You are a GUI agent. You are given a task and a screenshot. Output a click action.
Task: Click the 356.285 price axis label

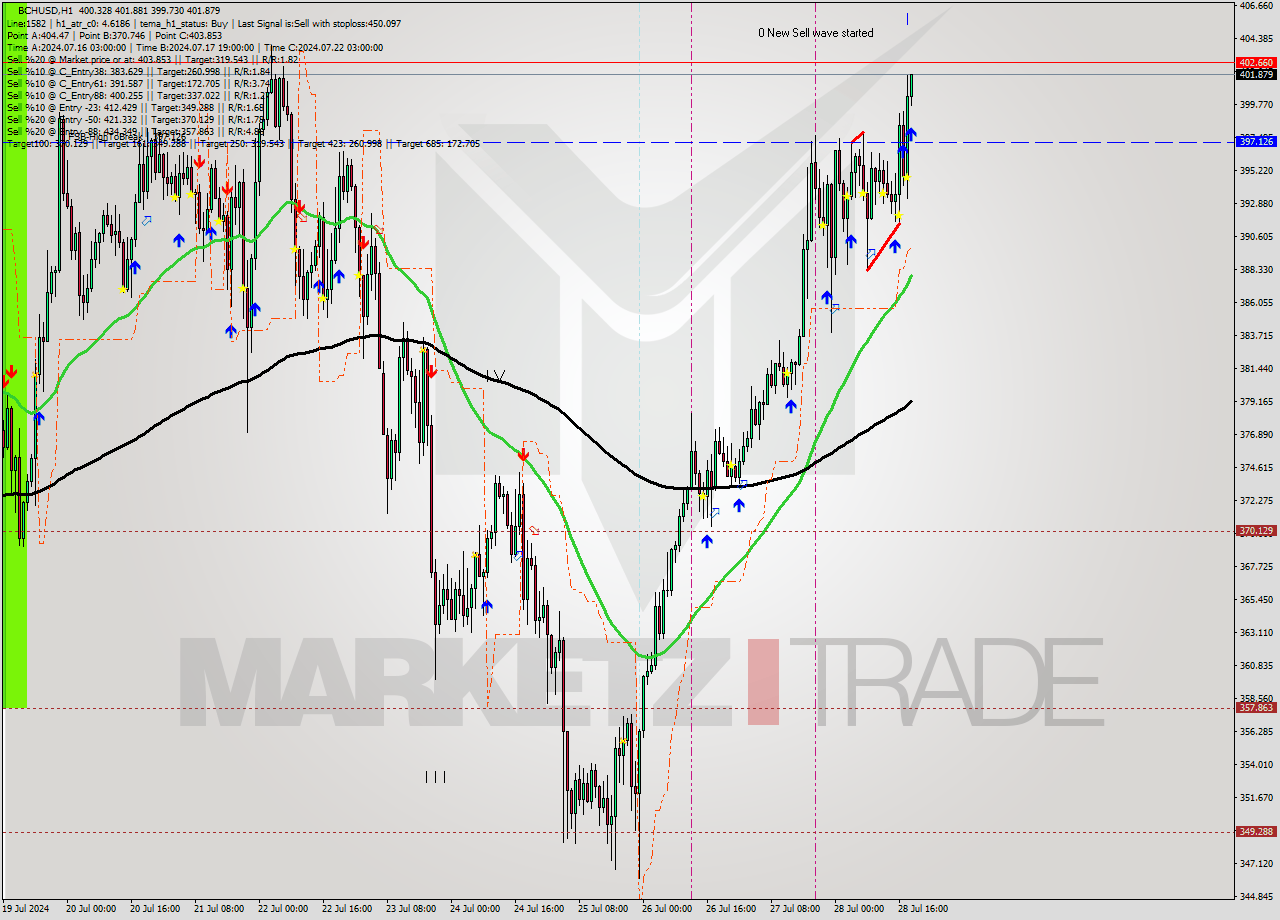1256,732
